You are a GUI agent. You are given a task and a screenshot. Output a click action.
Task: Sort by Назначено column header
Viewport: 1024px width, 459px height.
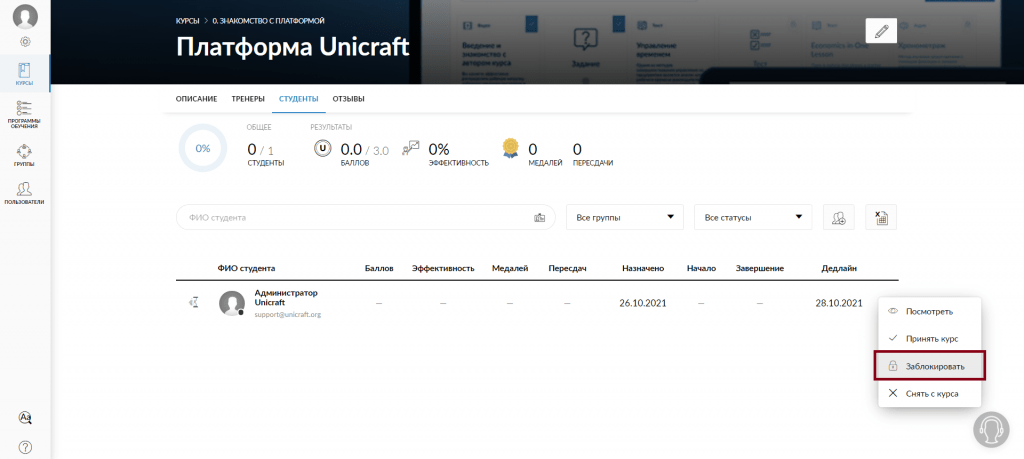643,268
